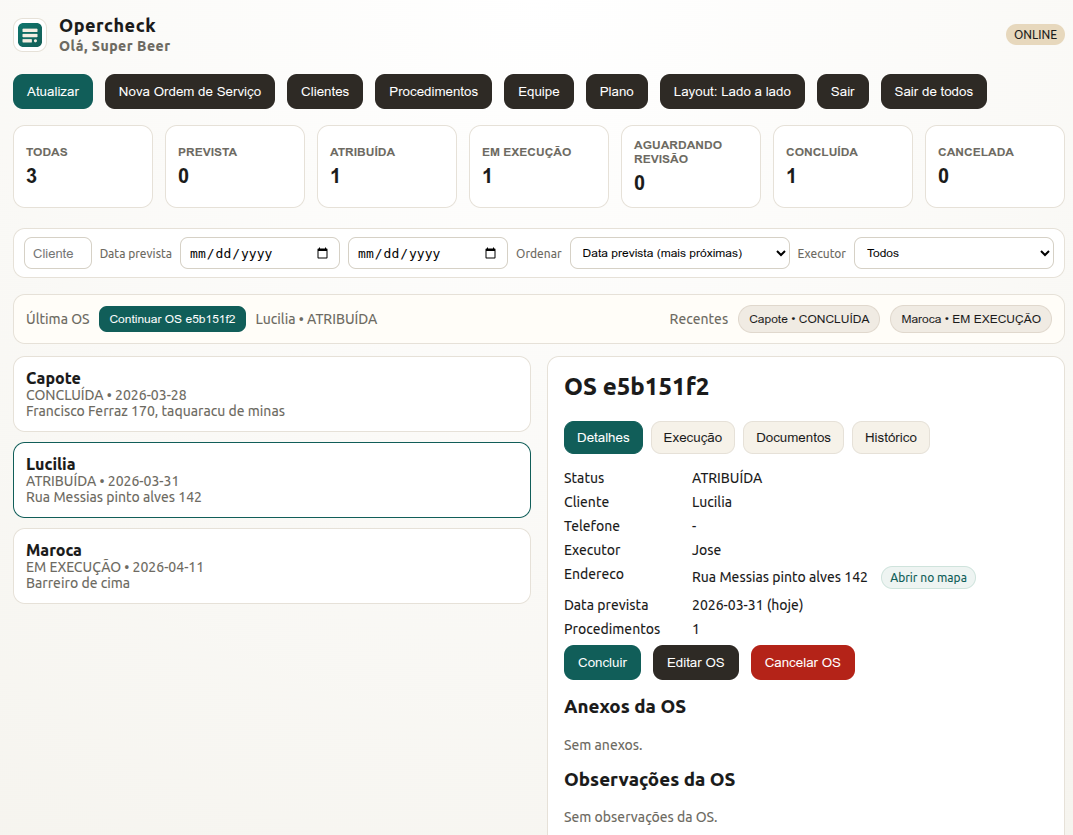Cancel the order using Cancelar OS

[802, 662]
